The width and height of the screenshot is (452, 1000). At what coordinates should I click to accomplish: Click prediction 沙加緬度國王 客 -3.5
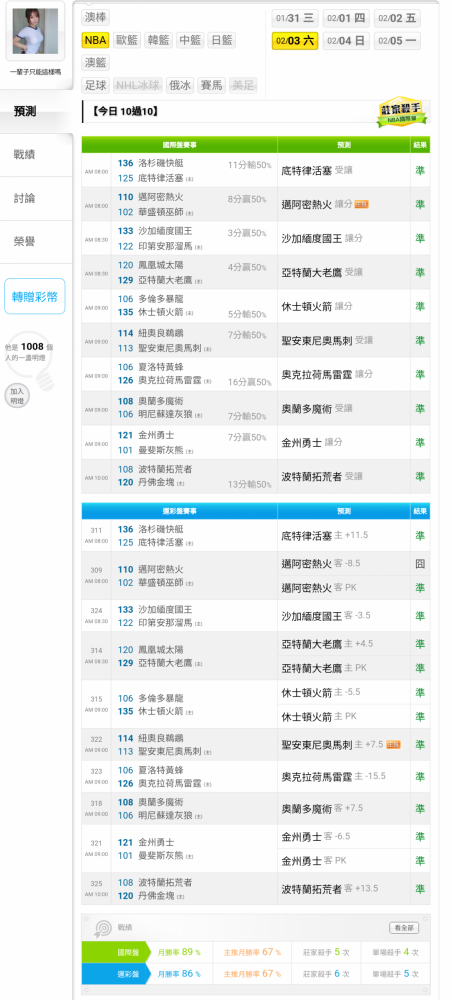pos(326,616)
